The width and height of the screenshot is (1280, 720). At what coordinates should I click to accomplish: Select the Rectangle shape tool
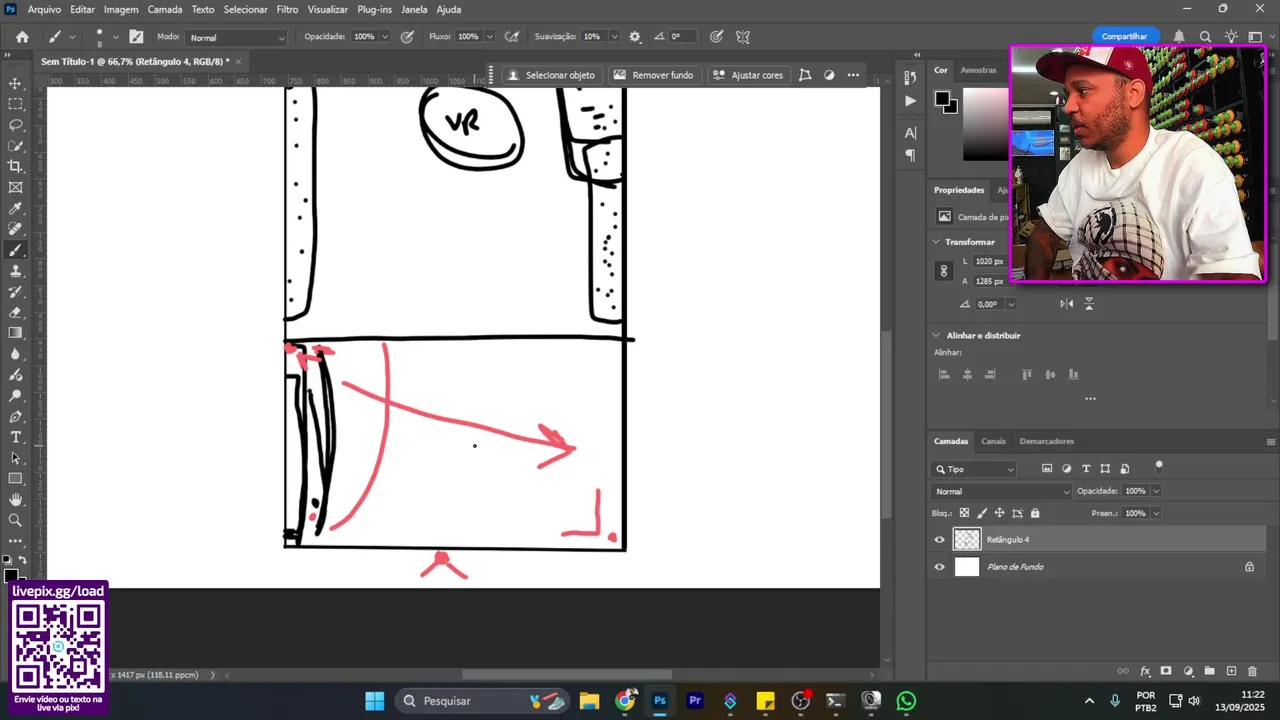(x=15, y=479)
